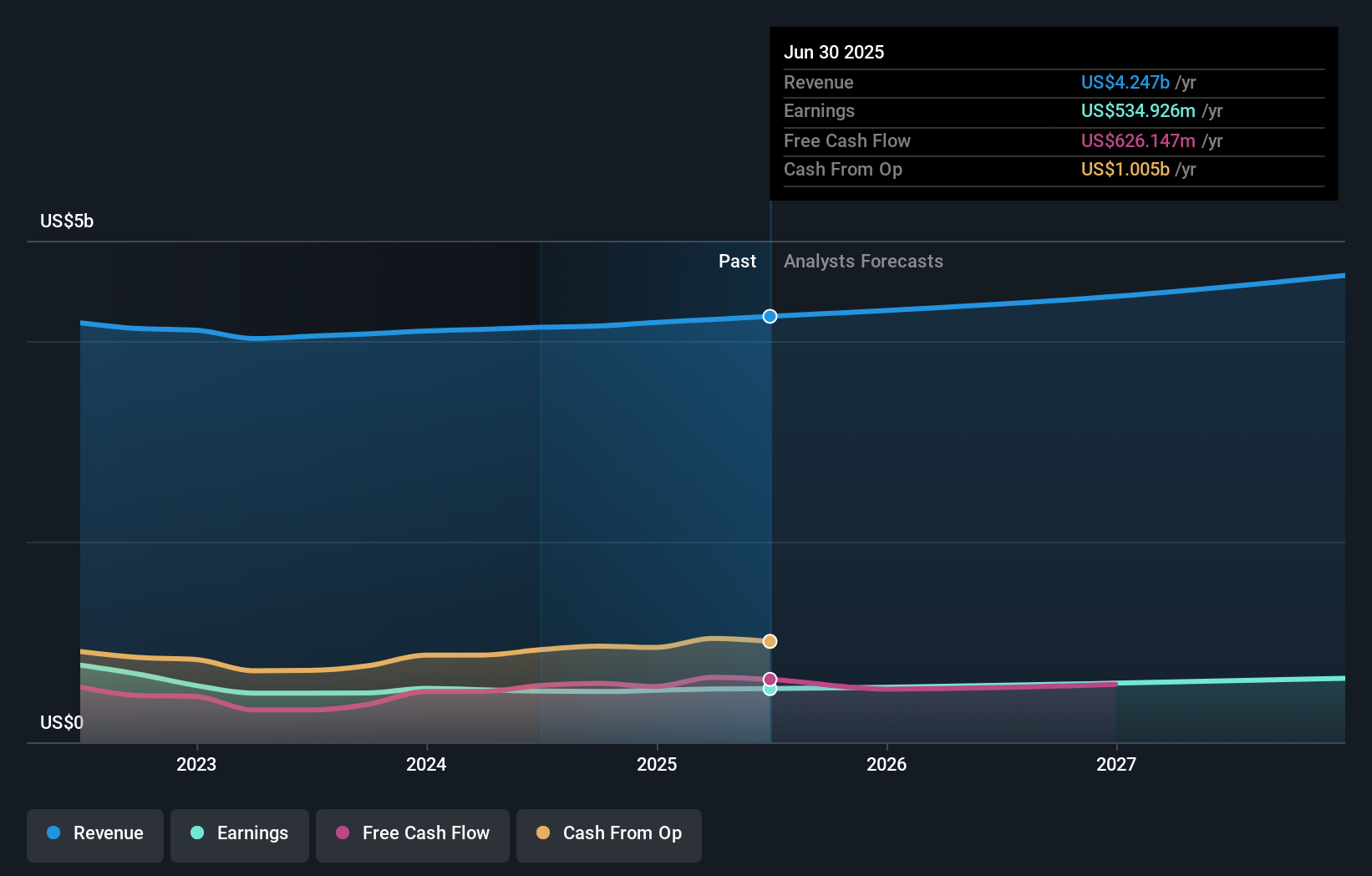Viewport: 1372px width, 876px height.
Task: Click the teal Earnings data point marker
Action: pos(770,690)
